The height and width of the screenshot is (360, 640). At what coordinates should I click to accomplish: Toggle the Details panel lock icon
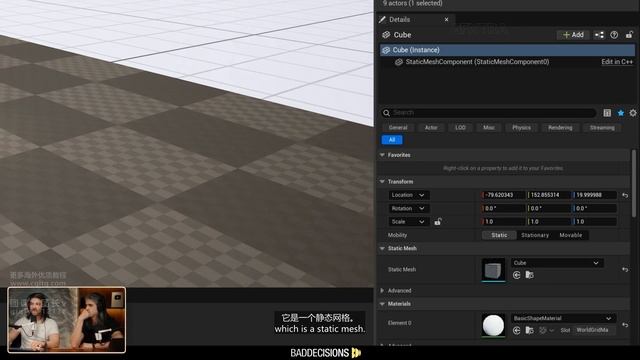pos(629,35)
